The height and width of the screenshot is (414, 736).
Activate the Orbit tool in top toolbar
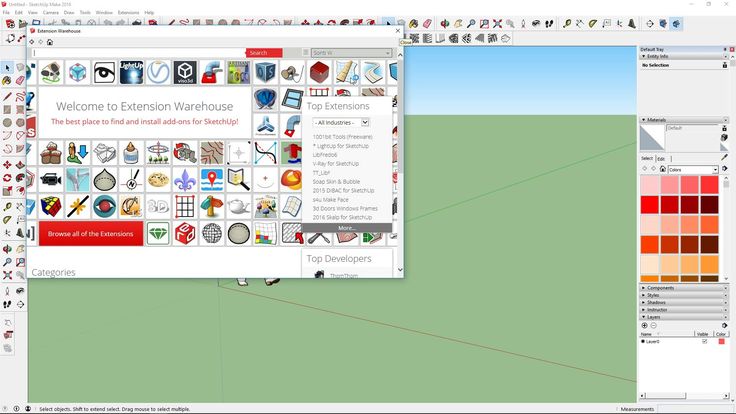pyautogui.click(x=445, y=23)
